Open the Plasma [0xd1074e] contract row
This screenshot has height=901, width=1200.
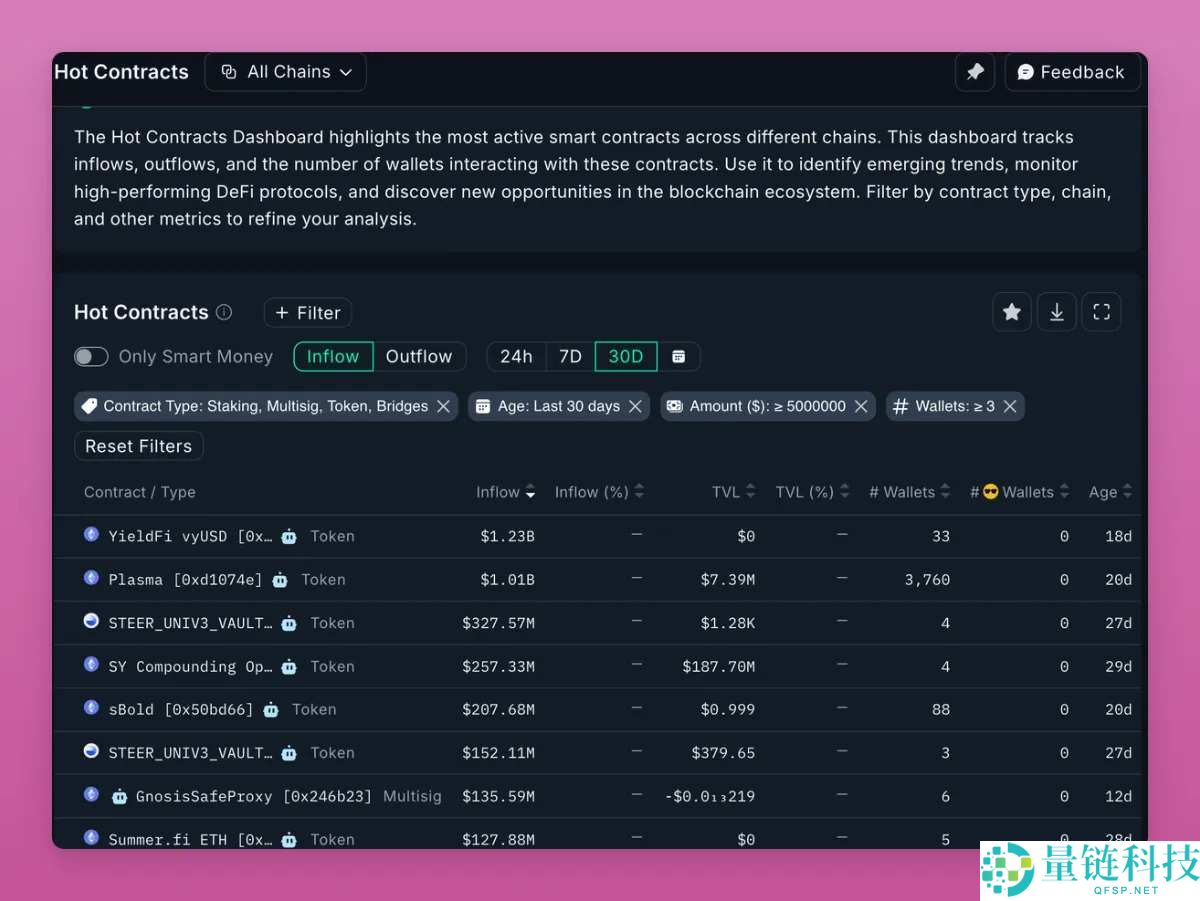185,580
